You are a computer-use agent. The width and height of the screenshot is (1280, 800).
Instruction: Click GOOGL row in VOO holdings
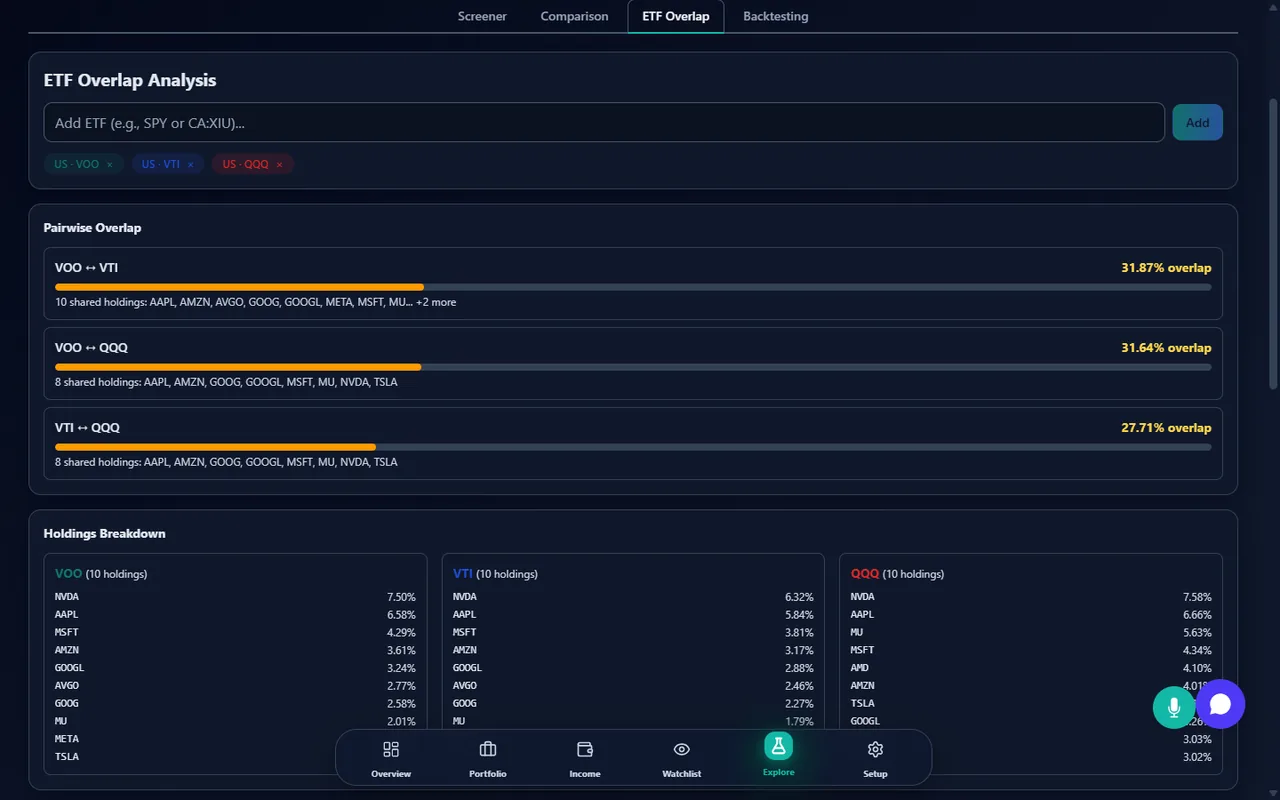[x=235, y=668]
